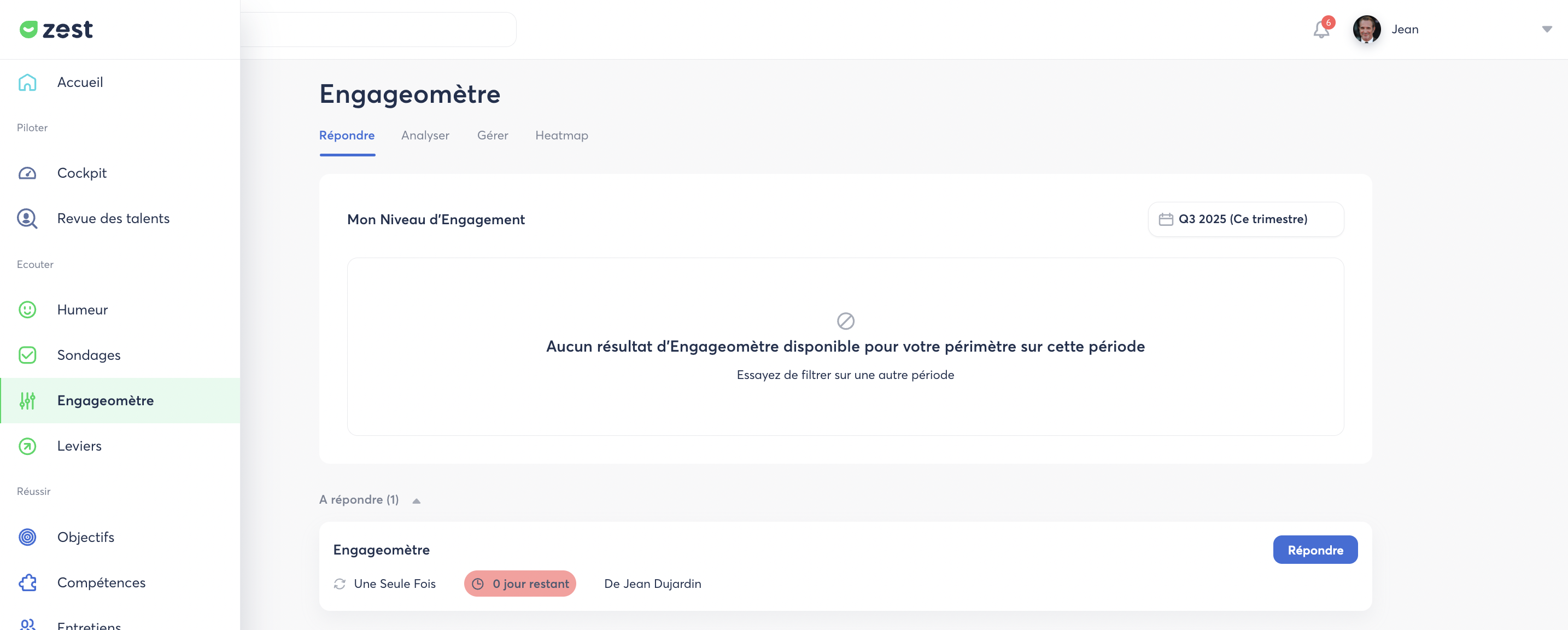
Task: Click the Accueil home icon
Action: pos(27,82)
